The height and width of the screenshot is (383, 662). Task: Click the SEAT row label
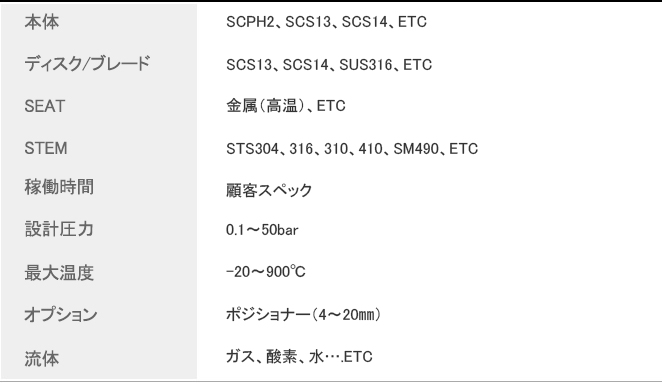(x=45, y=106)
